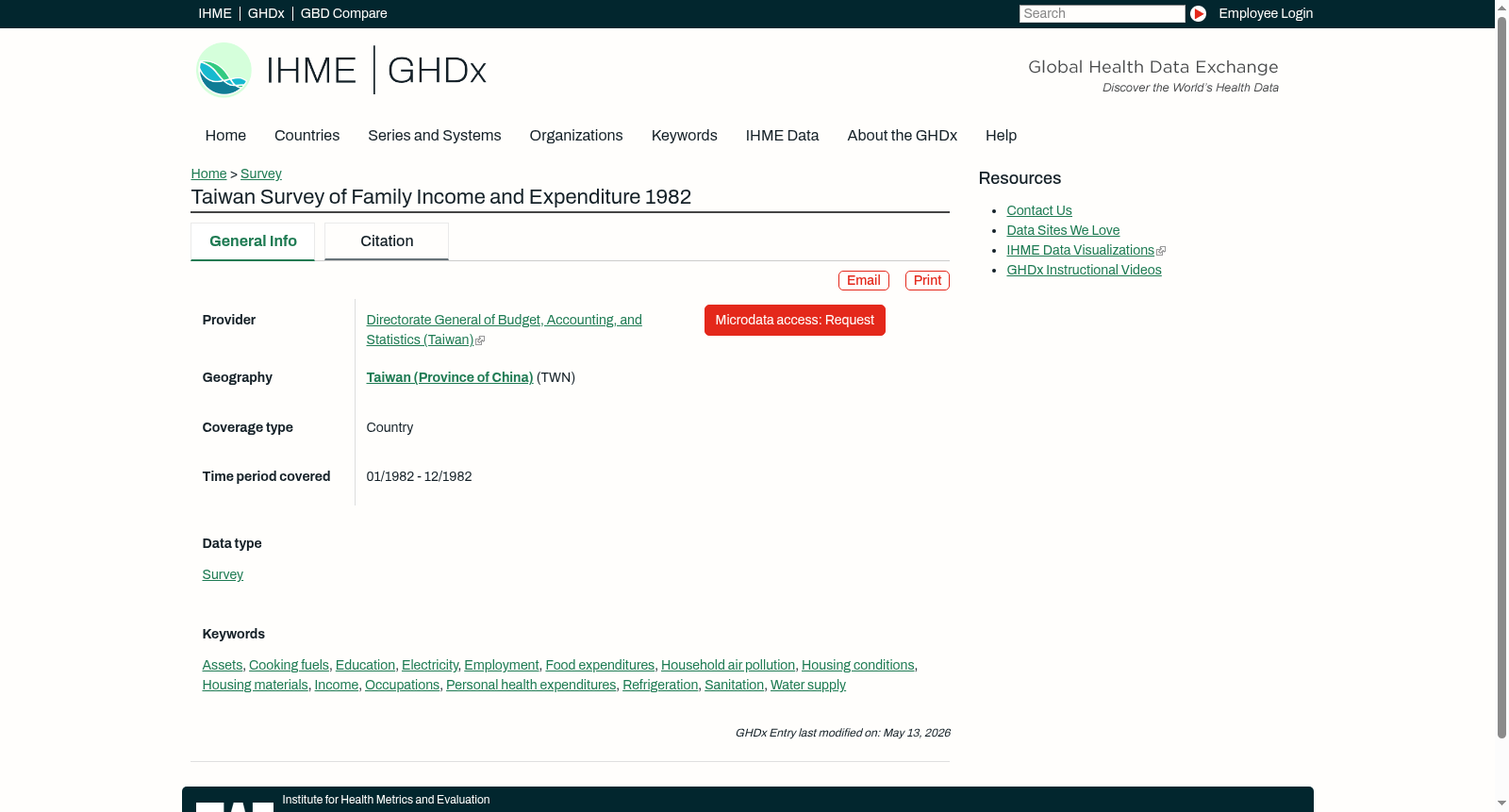Switch to the Citation tab
Image resolution: width=1509 pixels, height=812 pixels.
[387, 241]
